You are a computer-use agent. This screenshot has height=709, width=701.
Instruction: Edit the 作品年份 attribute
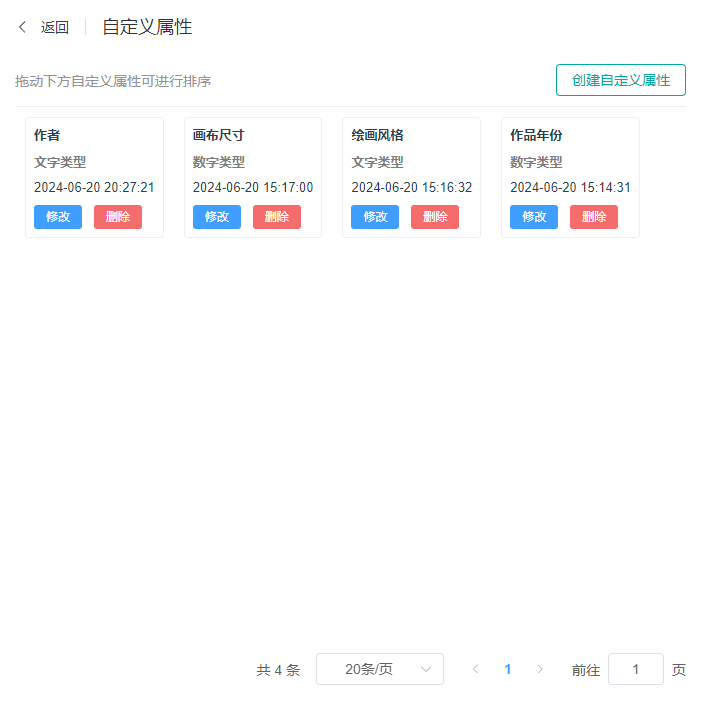click(x=534, y=217)
